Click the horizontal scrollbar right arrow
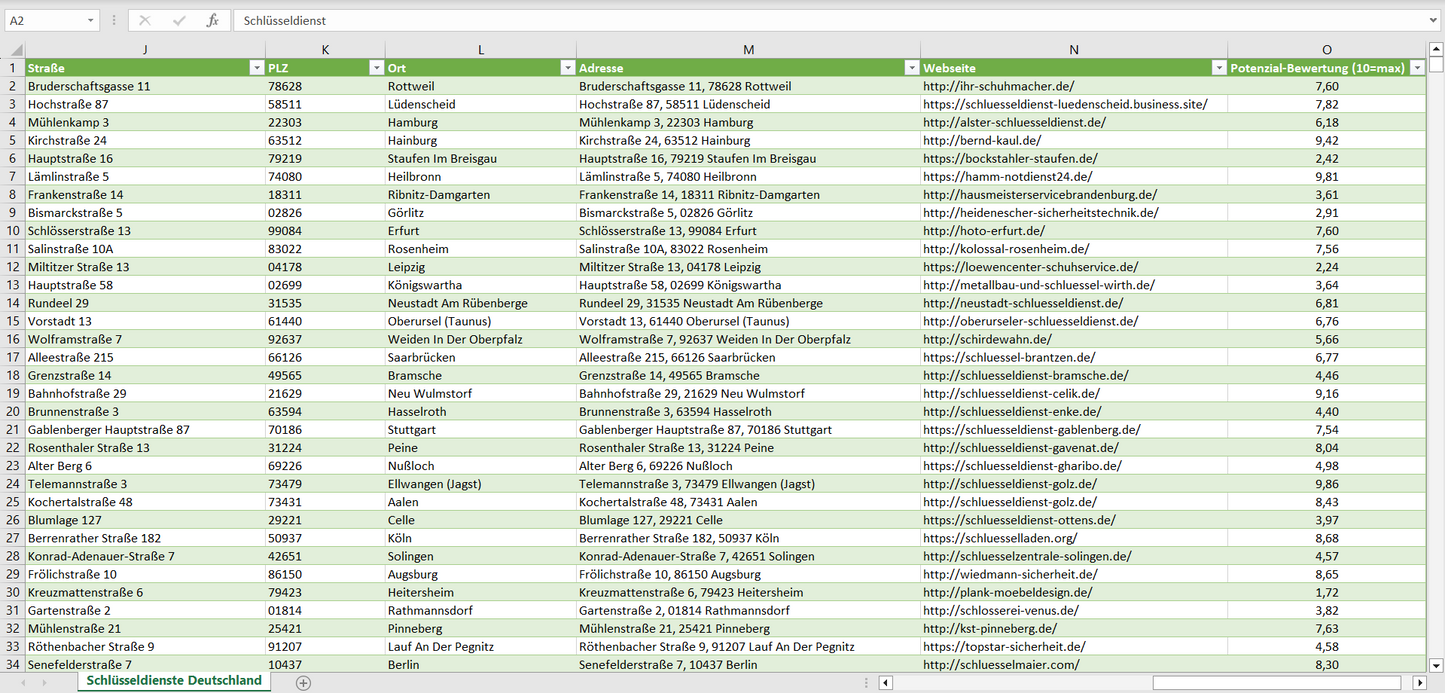 1419,683
